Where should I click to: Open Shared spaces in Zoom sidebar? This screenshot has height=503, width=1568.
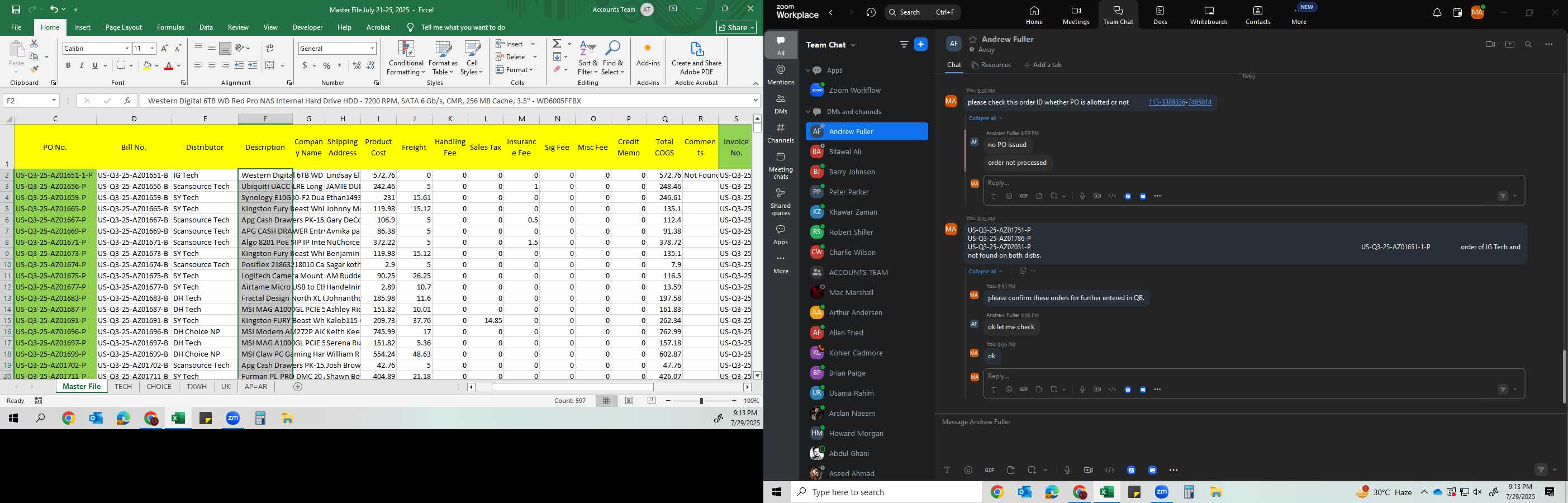pos(781,202)
